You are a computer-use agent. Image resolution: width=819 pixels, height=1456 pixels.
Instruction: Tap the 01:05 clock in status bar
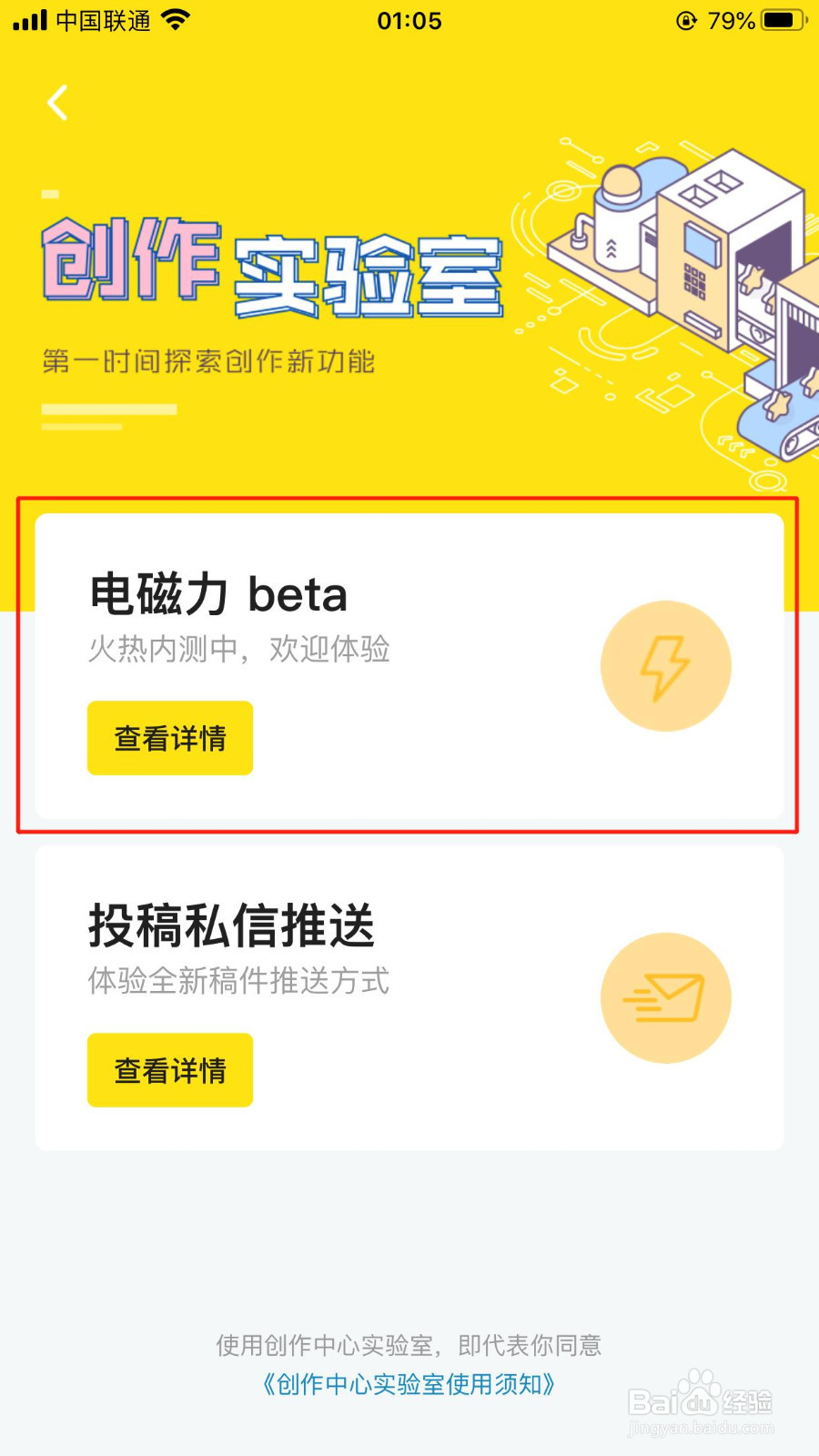coord(409,20)
